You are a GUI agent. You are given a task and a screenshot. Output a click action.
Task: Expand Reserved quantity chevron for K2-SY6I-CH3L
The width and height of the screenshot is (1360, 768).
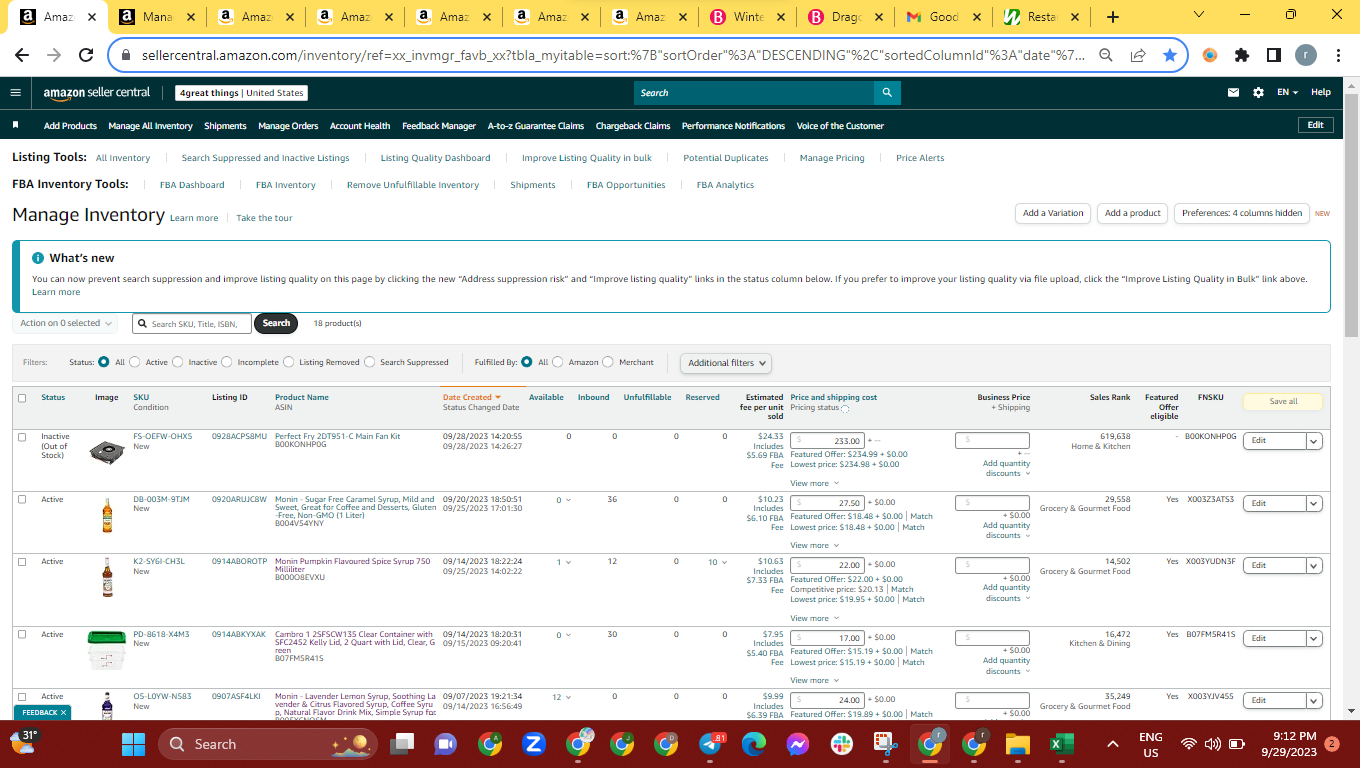pos(725,562)
